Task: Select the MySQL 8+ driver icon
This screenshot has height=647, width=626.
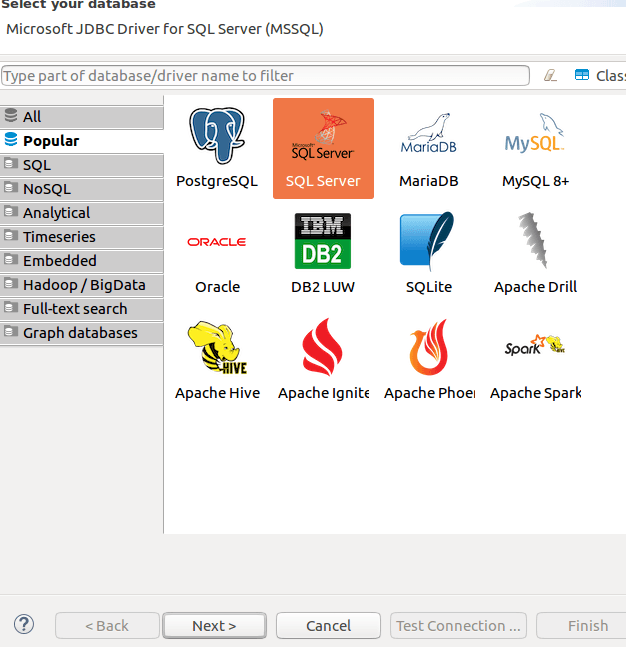Action: pyautogui.click(x=535, y=136)
